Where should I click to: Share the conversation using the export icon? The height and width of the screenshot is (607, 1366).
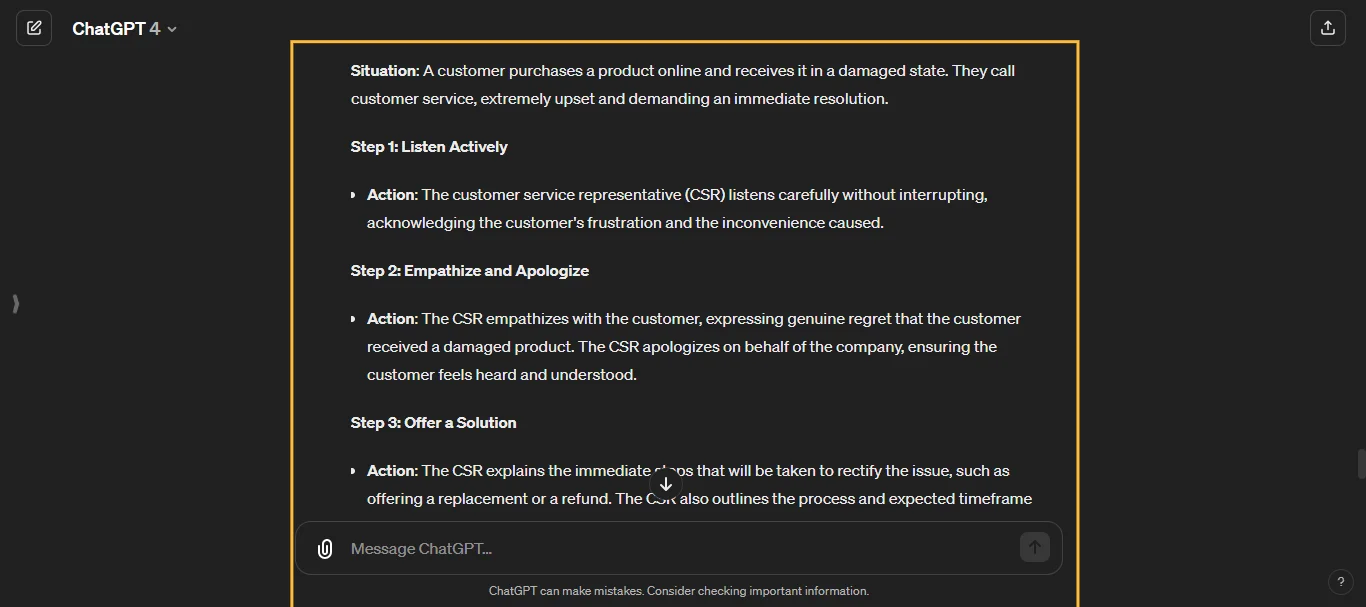tap(1328, 27)
